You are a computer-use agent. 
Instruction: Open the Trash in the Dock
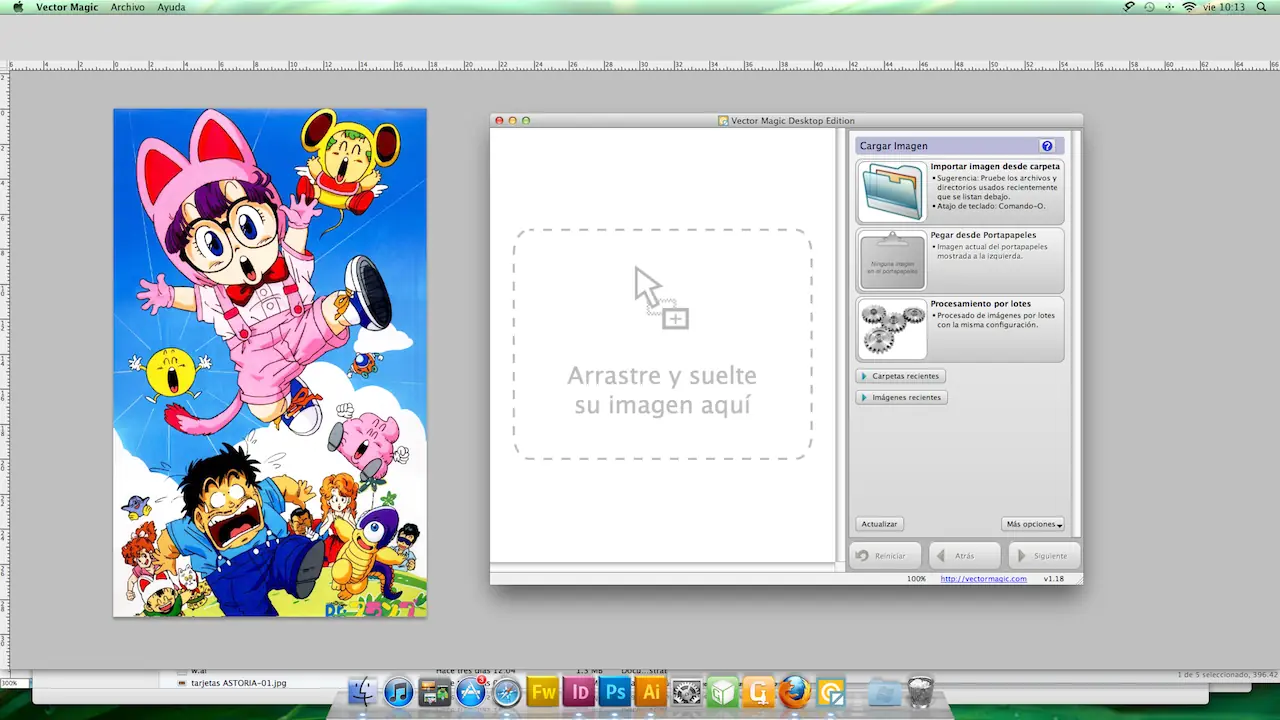tap(921, 691)
